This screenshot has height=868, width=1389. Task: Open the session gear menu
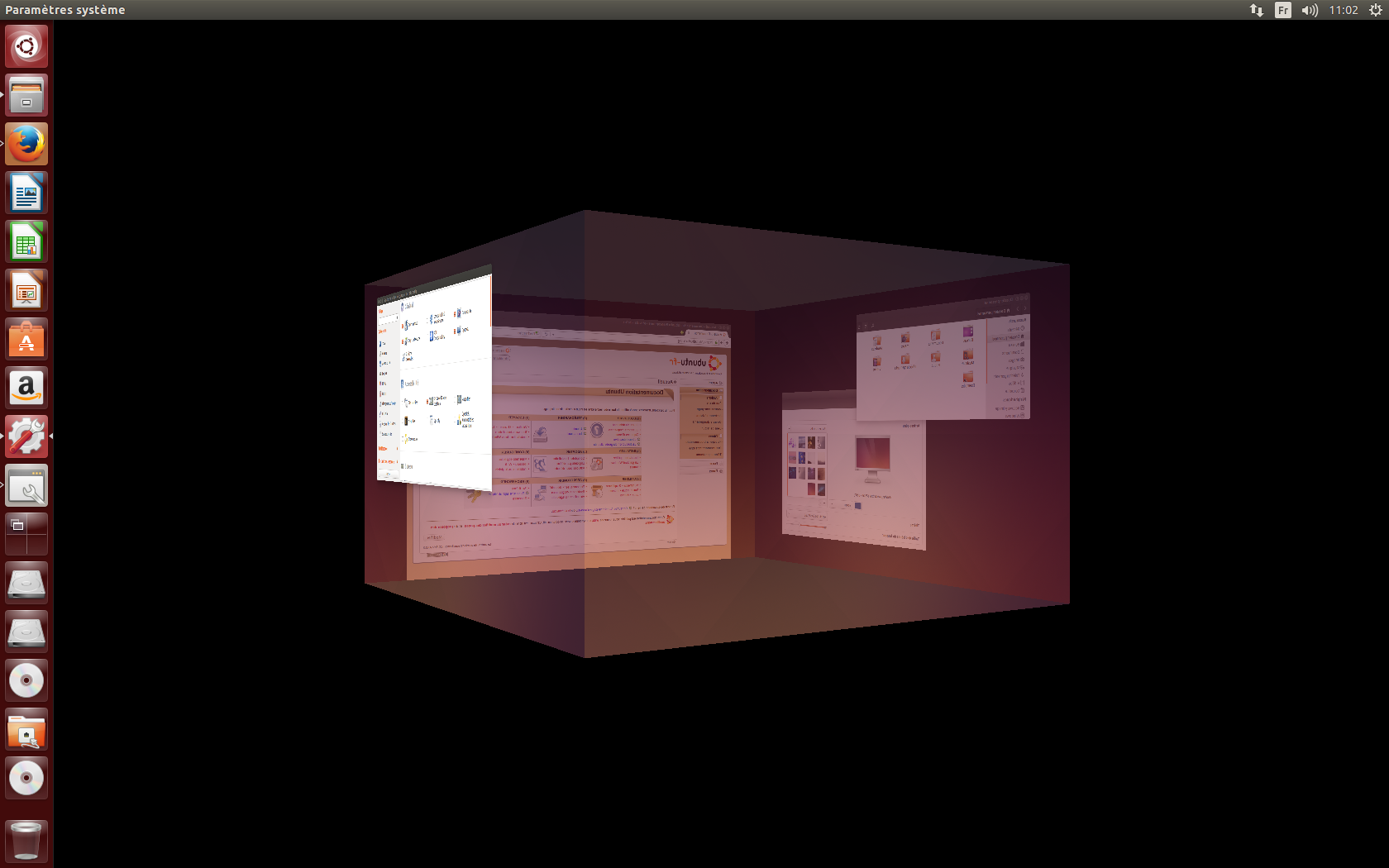(1375, 10)
